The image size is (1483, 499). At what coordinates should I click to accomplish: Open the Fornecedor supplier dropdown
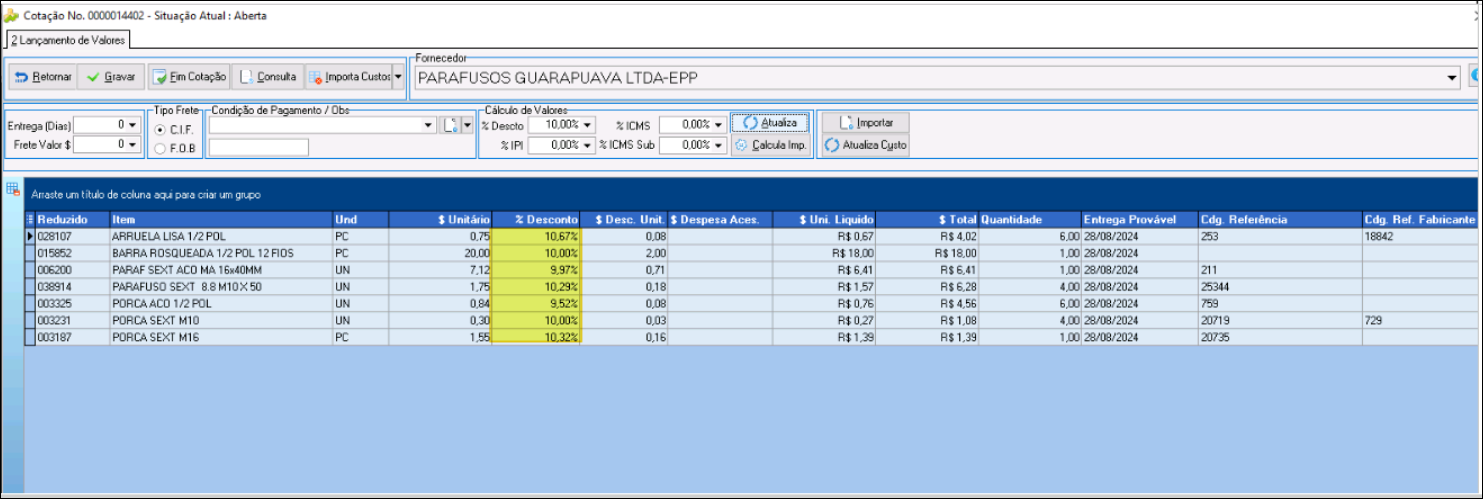pos(1452,78)
